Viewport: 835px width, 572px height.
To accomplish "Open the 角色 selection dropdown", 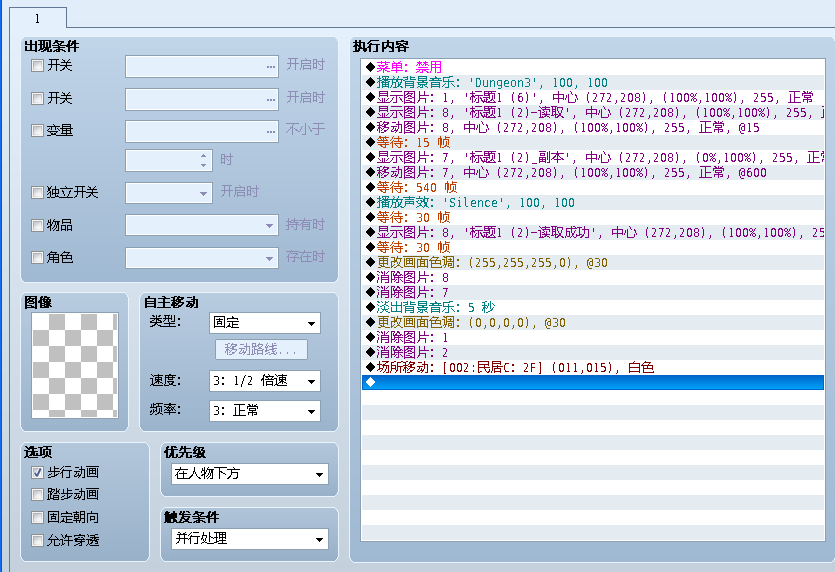I will pyautogui.click(x=202, y=258).
